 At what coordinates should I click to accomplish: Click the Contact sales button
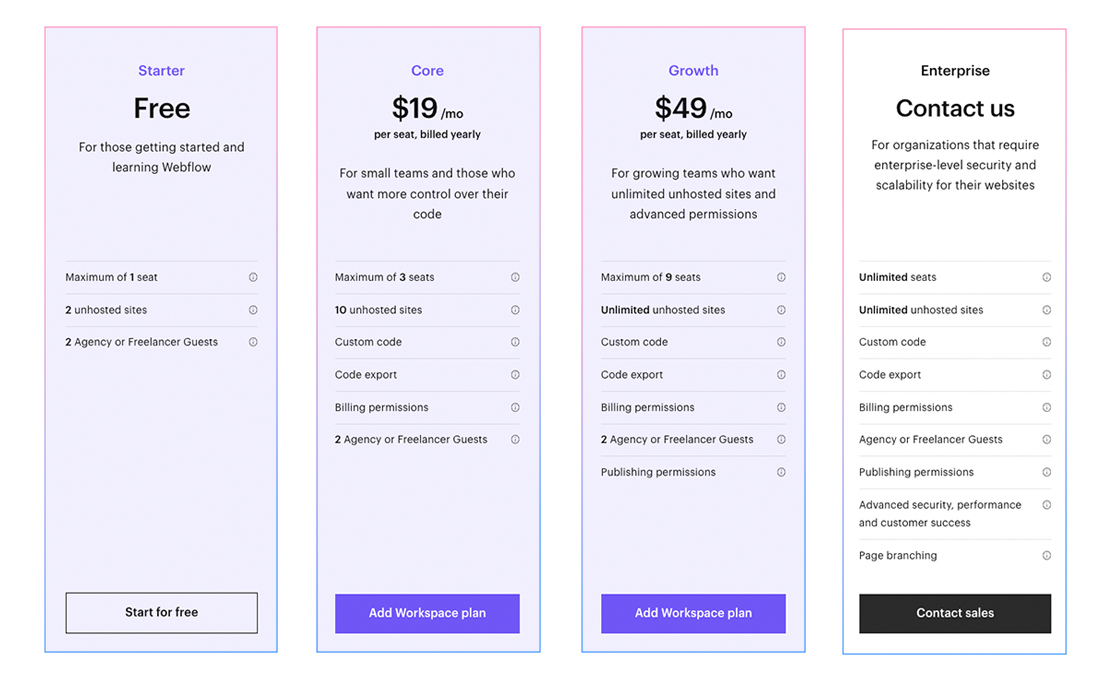pos(955,613)
